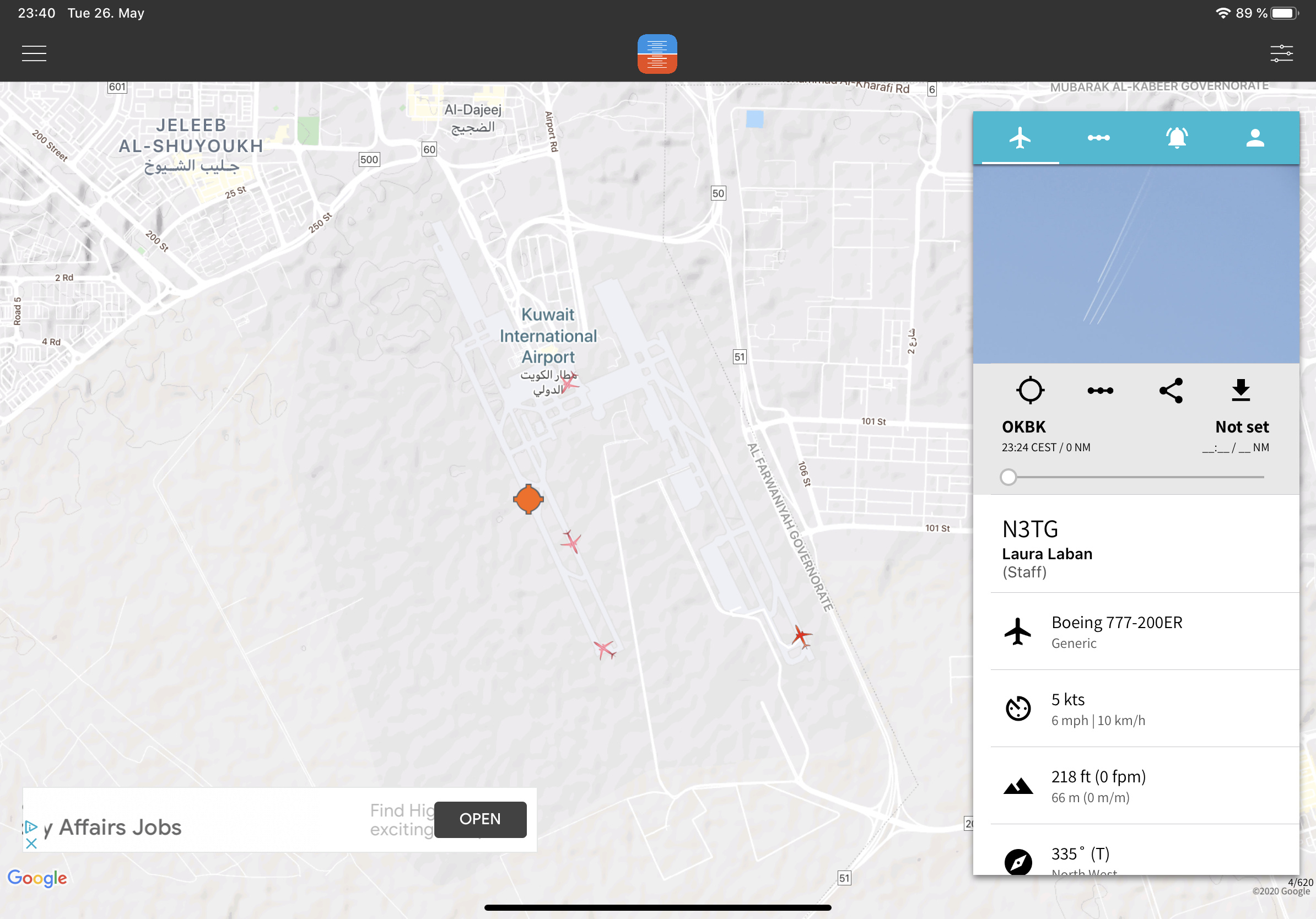The width and height of the screenshot is (1316, 919).
Task: Tap the OKBK departure airport label
Action: point(1024,427)
